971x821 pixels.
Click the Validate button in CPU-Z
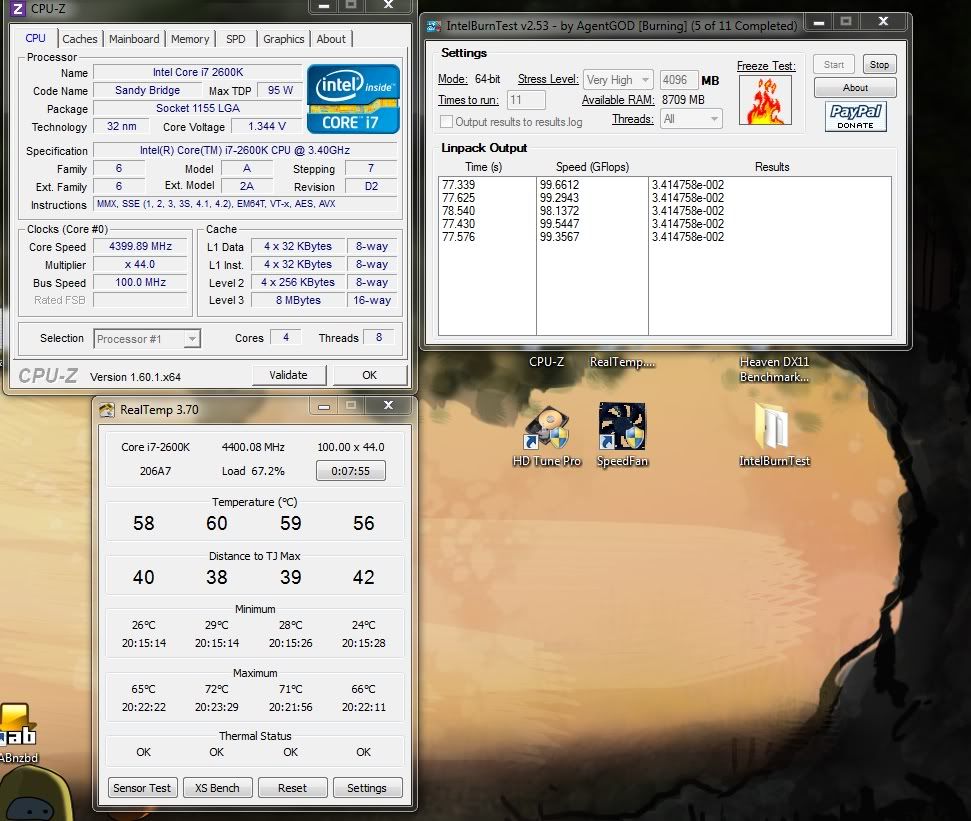[289, 375]
